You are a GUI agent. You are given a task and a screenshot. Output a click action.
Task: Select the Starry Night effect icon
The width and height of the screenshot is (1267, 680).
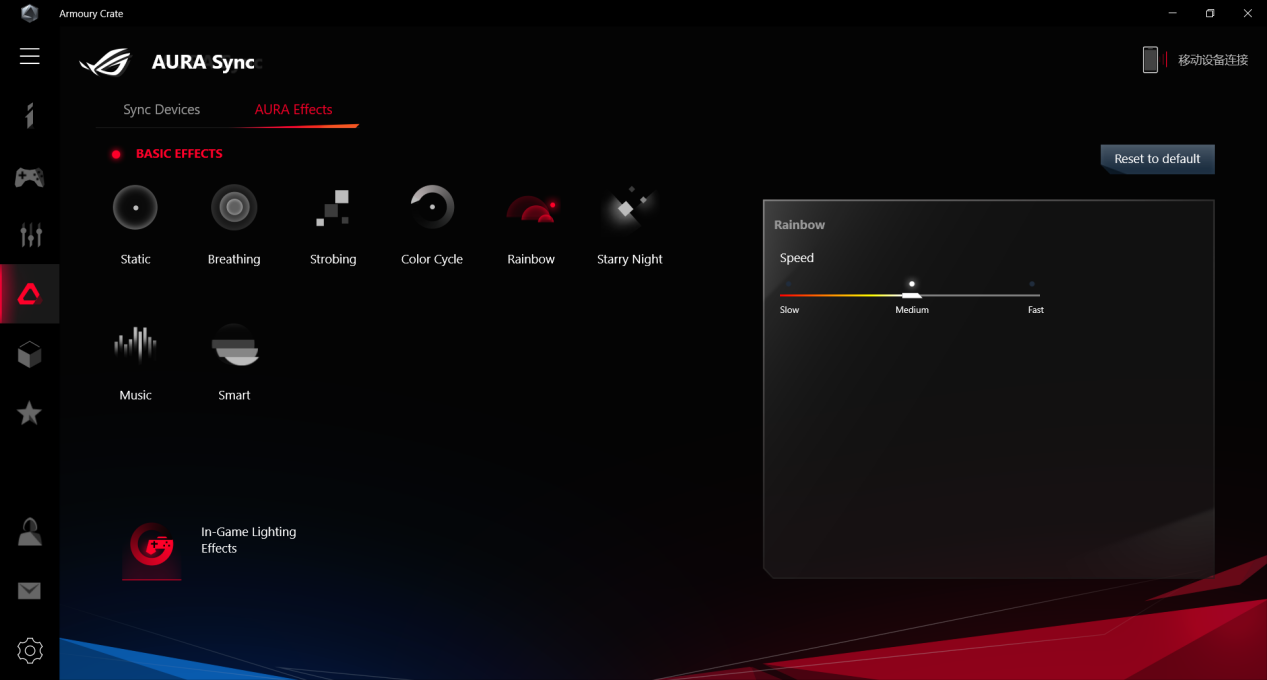point(629,208)
